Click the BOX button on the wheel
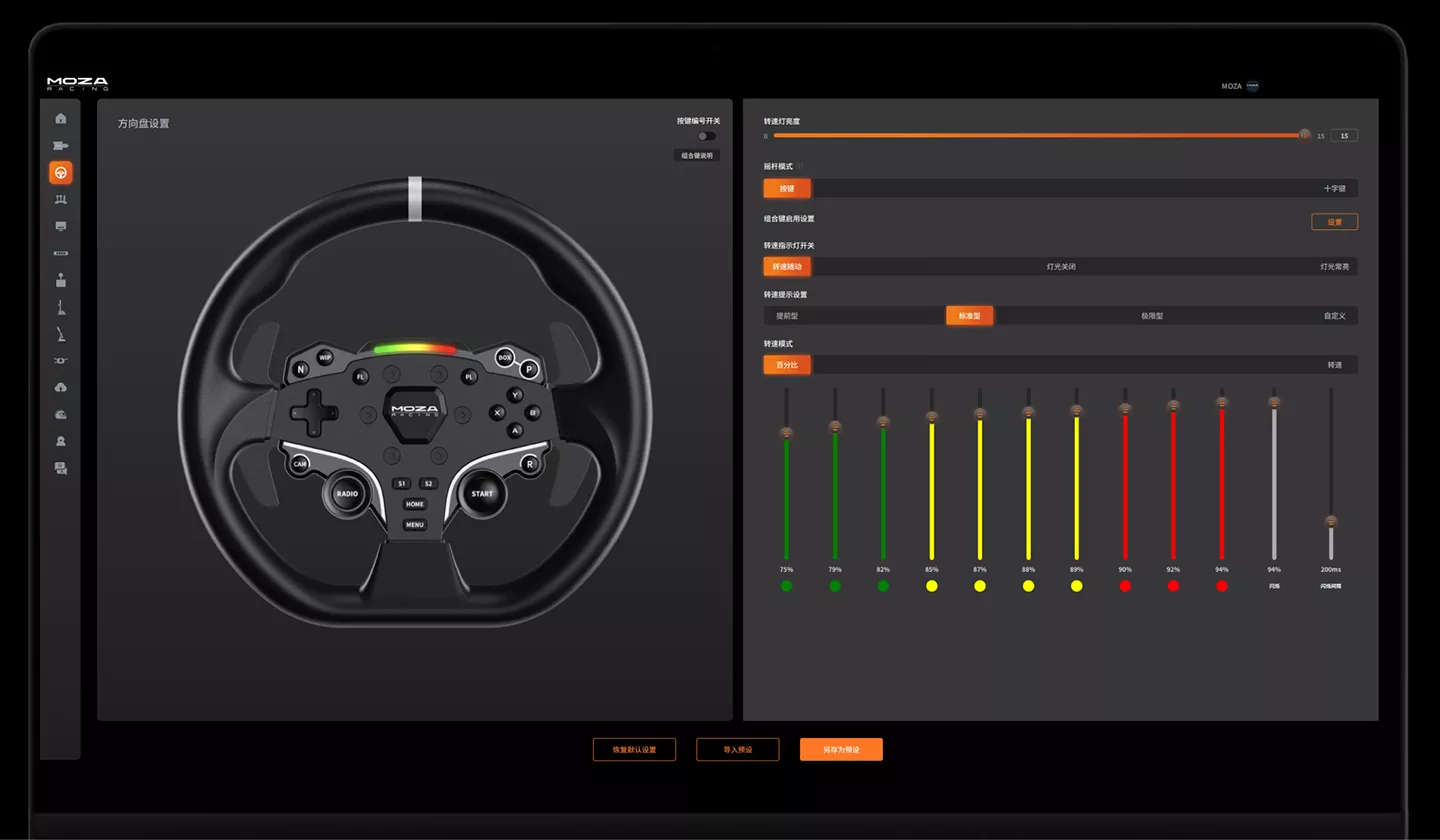 505,357
